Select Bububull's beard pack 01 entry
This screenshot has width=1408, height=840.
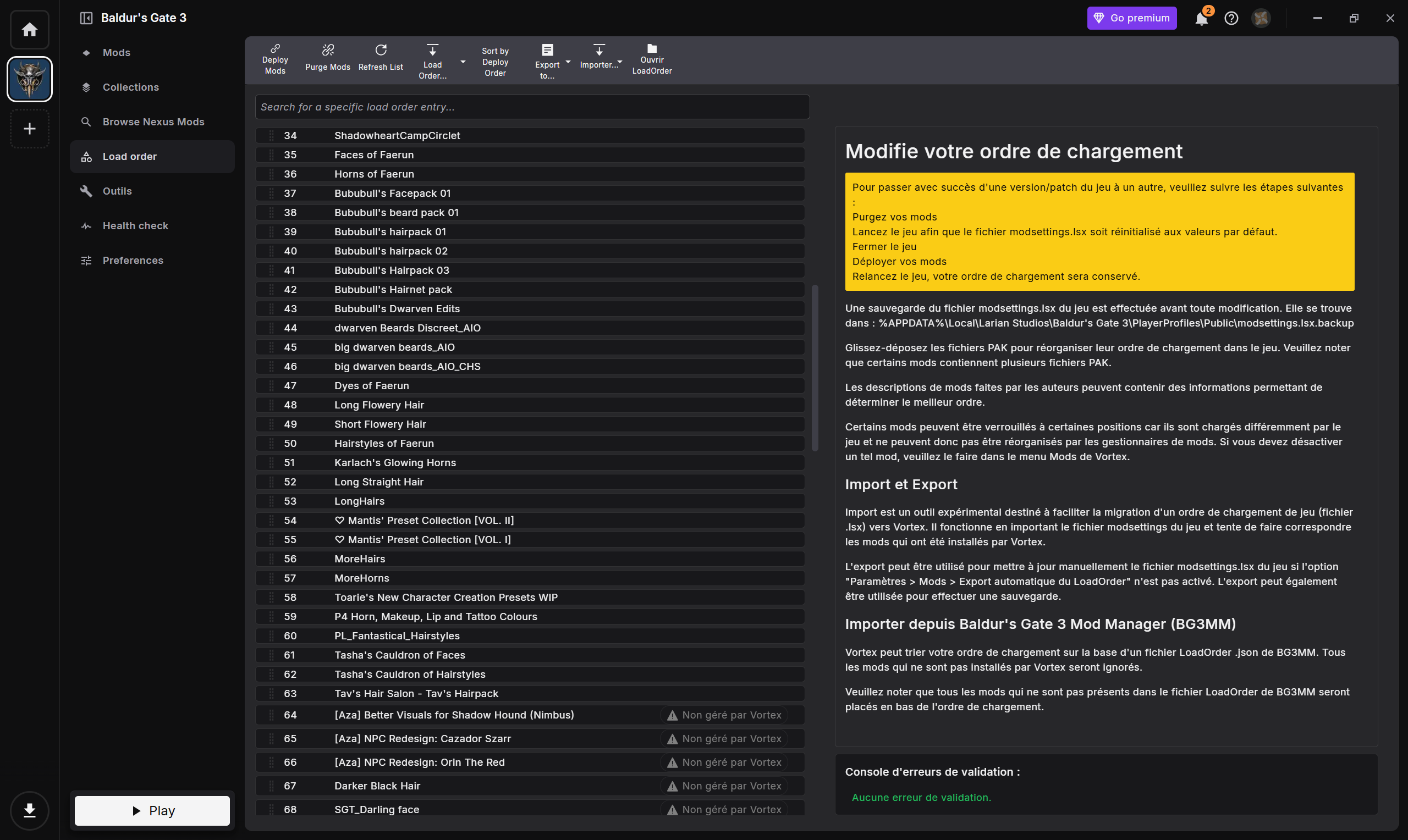pyautogui.click(x=530, y=213)
